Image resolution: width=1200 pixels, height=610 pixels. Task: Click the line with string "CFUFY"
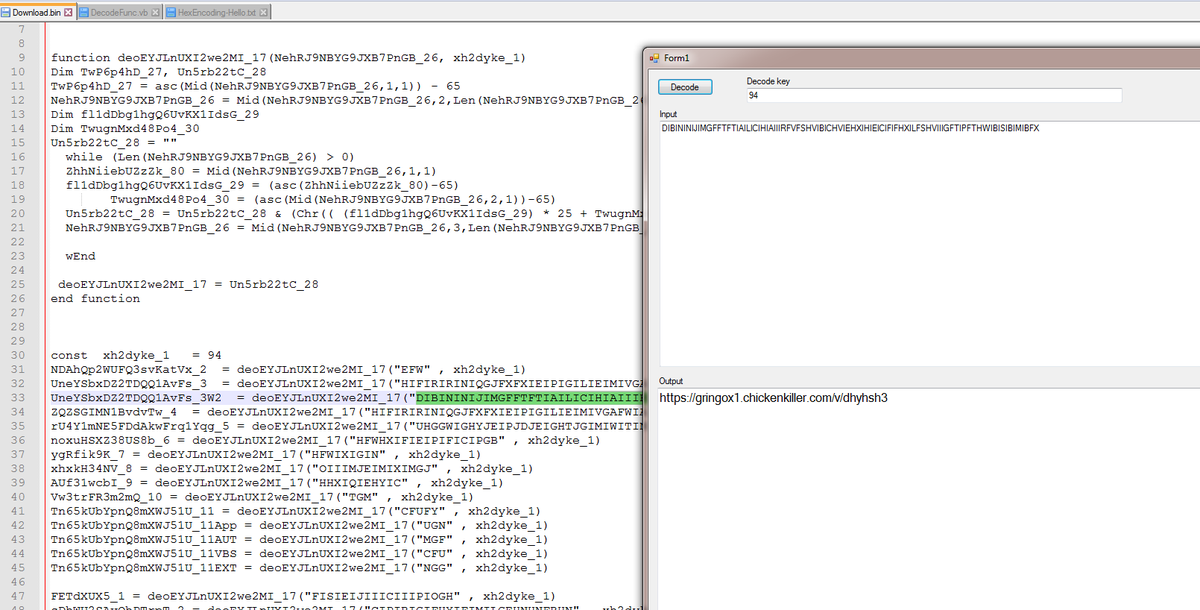coord(295,510)
